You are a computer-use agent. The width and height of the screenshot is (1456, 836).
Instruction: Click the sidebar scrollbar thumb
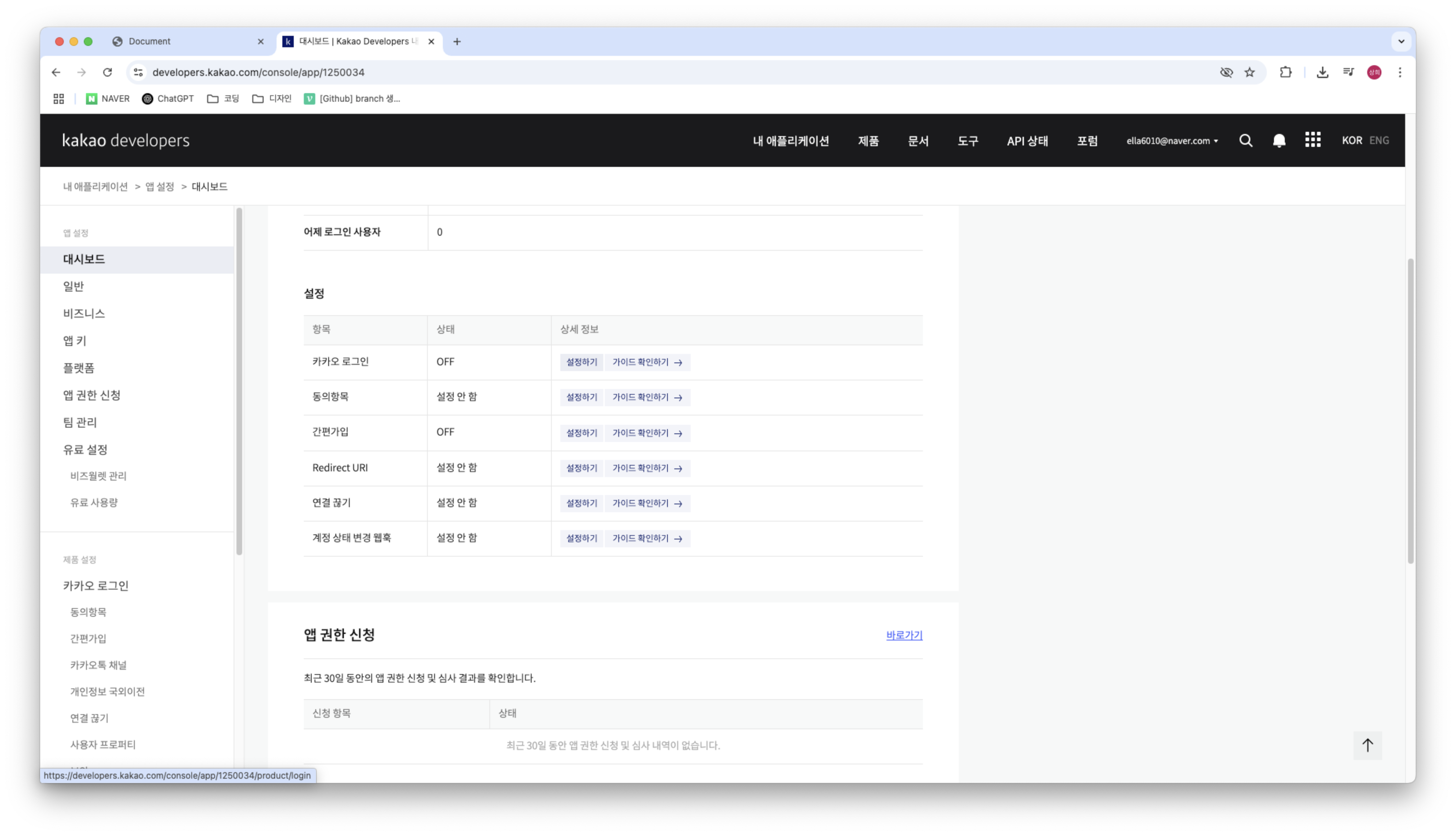[239, 381]
